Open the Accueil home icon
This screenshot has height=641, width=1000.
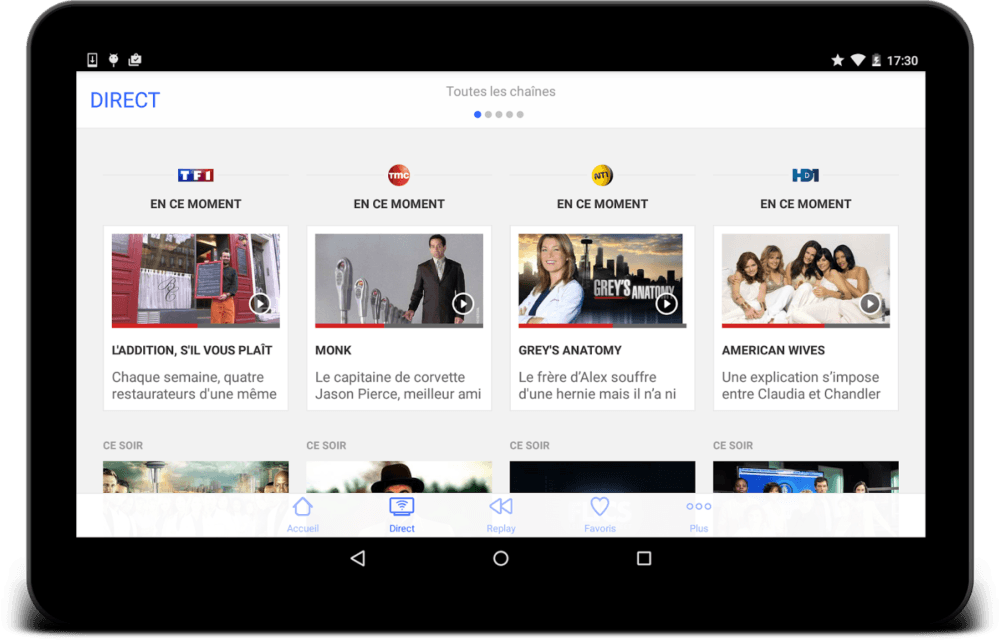302,508
